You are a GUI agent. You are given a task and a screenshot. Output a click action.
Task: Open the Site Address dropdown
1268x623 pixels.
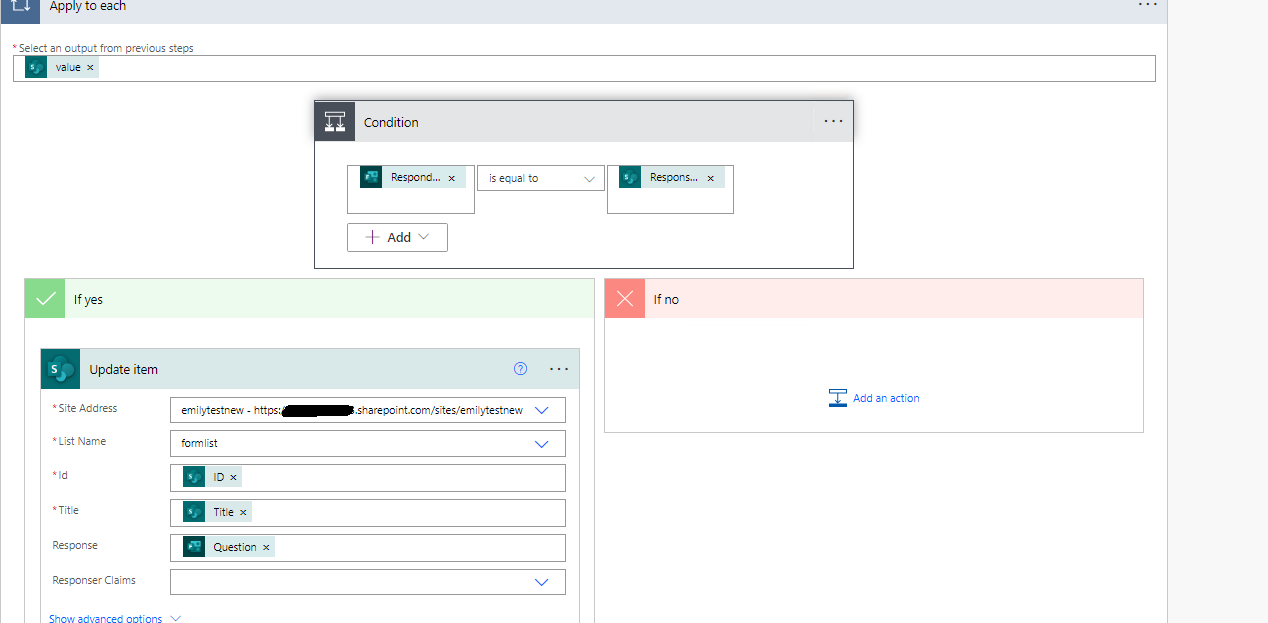[x=542, y=409]
